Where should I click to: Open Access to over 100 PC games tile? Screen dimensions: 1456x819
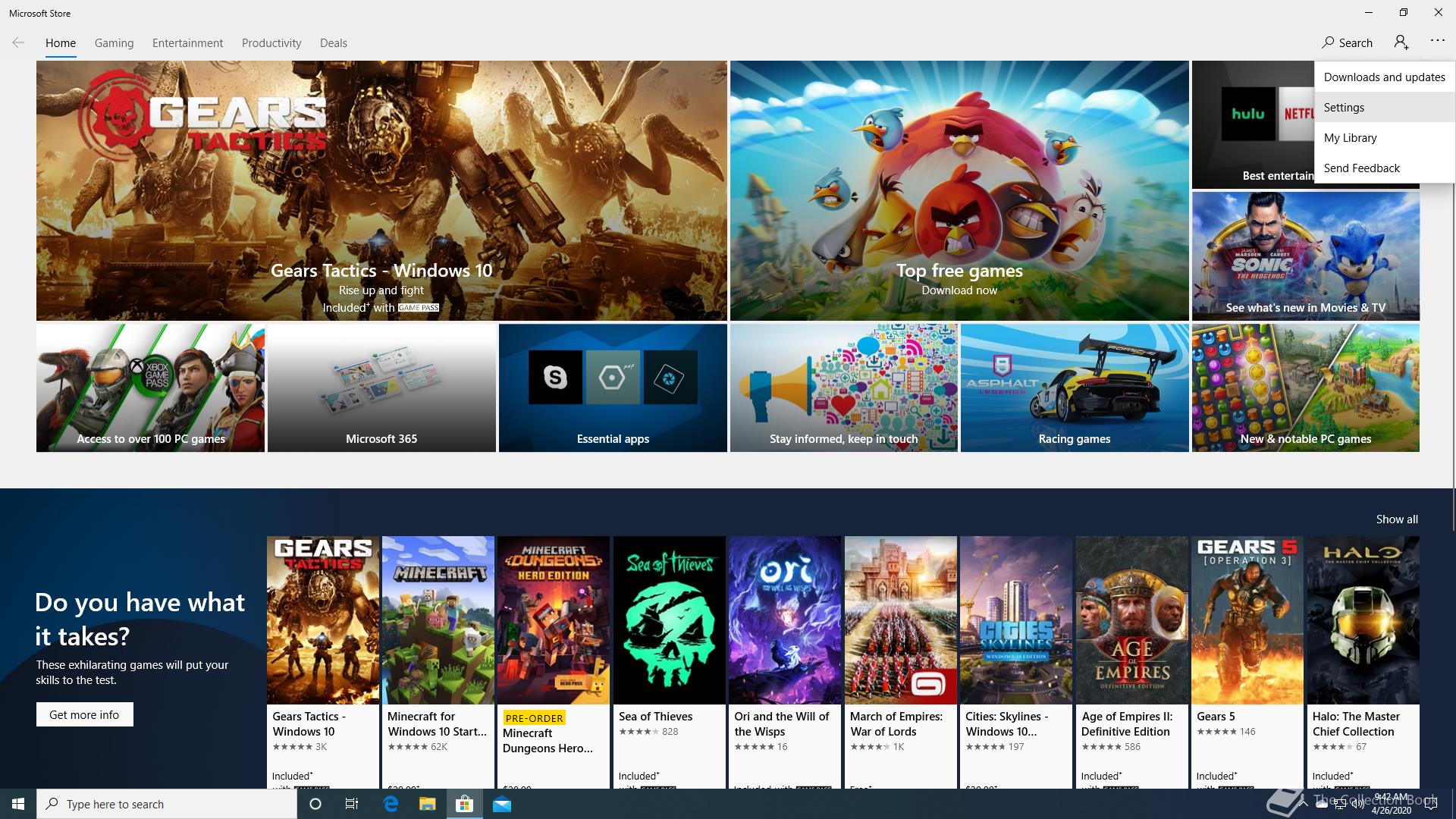(x=150, y=388)
